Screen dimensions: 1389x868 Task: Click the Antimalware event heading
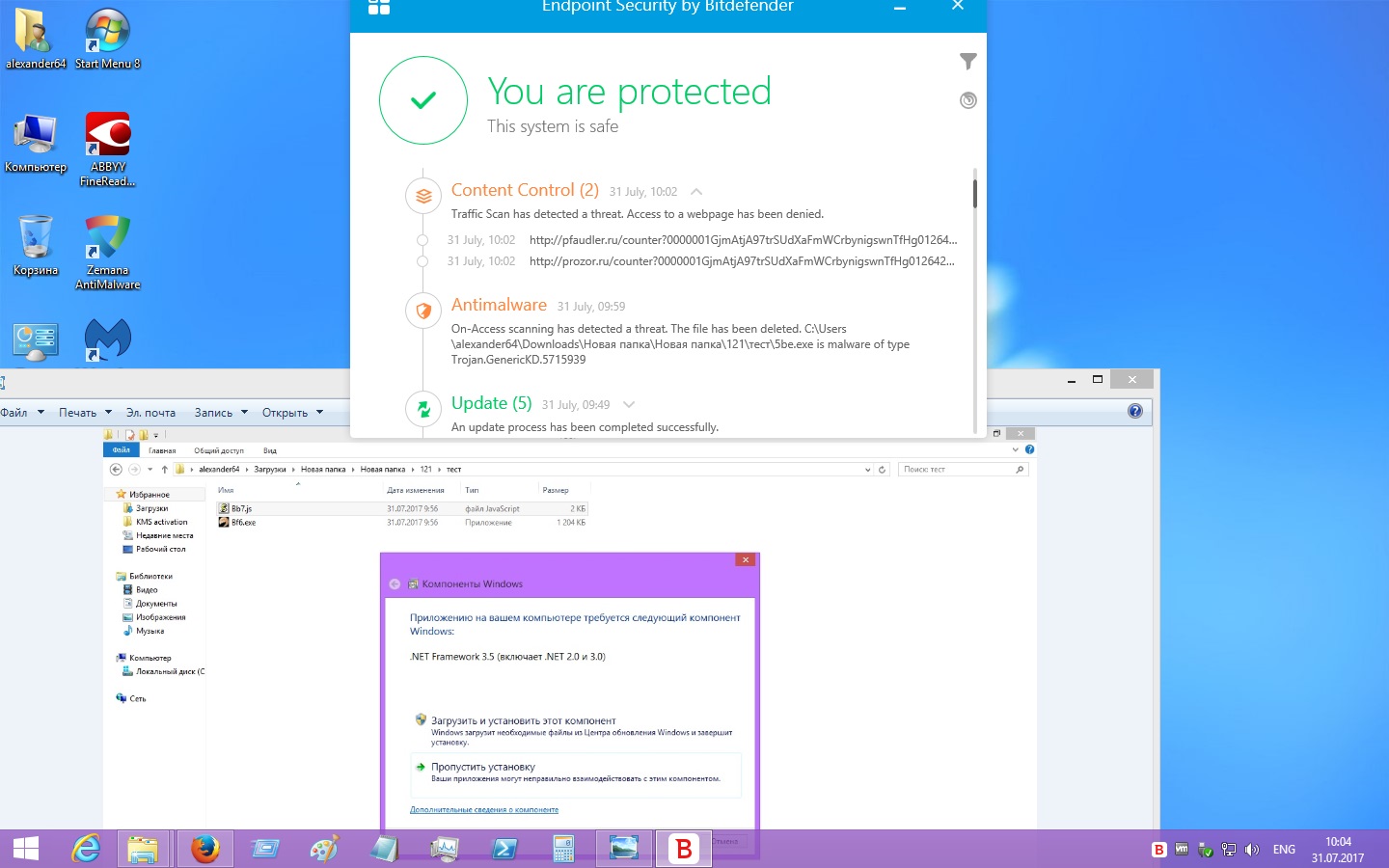499,305
